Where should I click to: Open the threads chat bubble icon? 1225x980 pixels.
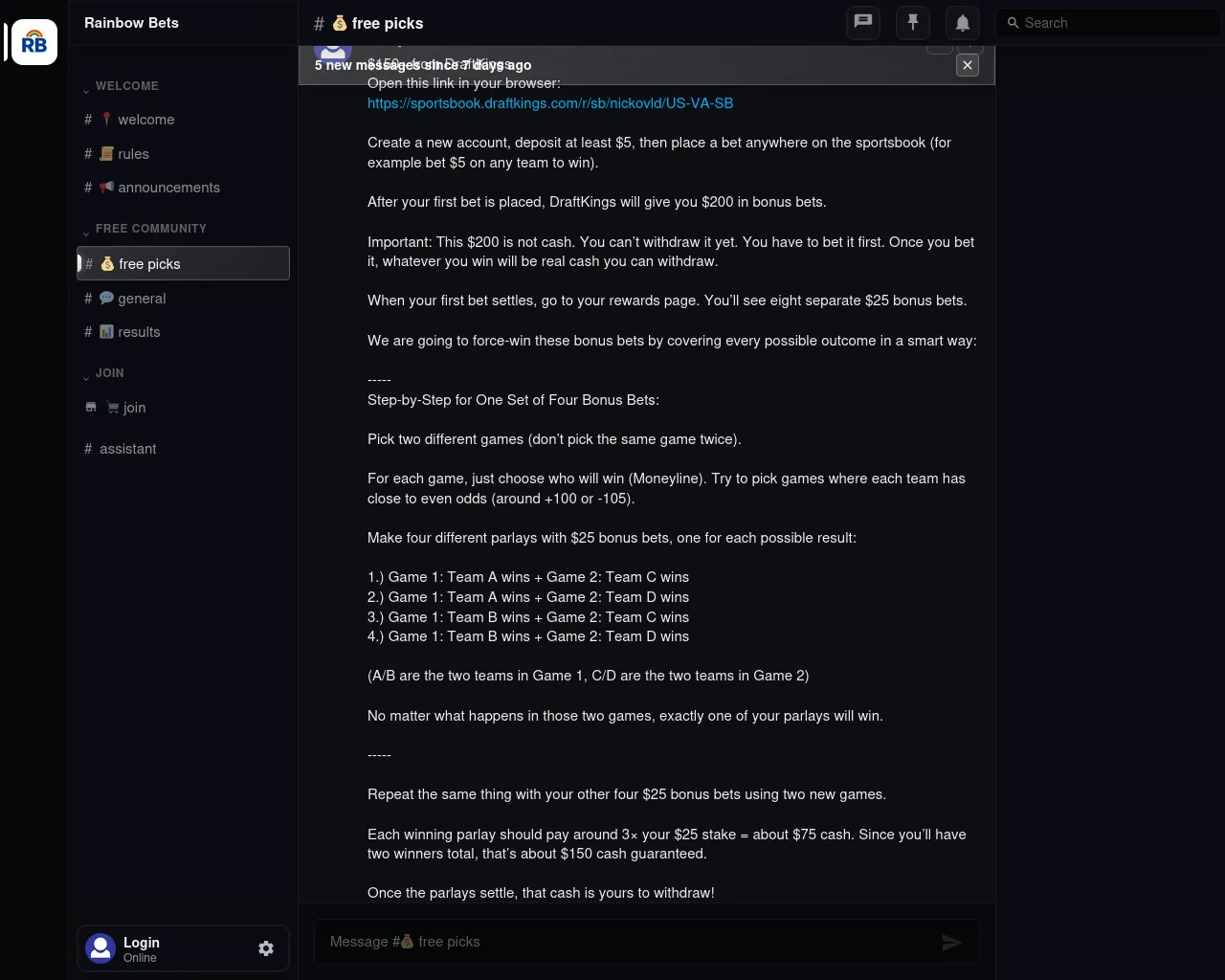[863, 22]
